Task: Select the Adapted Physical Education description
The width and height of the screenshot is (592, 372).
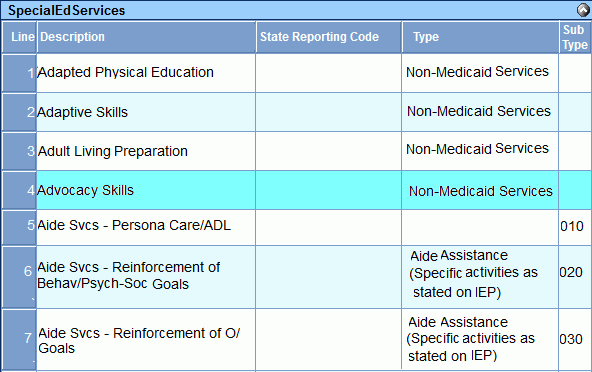Action: 125,72
